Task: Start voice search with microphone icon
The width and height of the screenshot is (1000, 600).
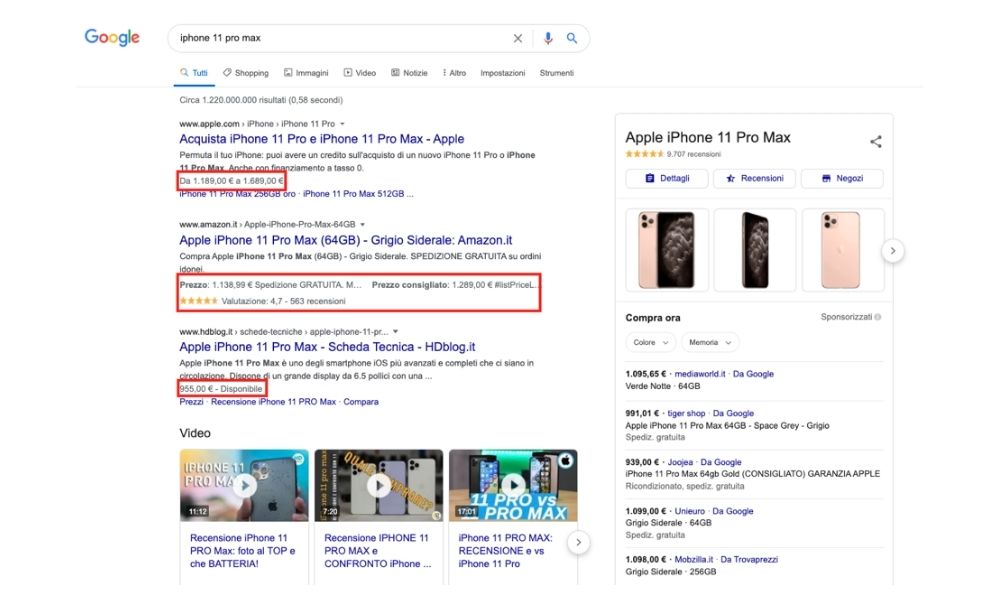Action: [x=547, y=38]
